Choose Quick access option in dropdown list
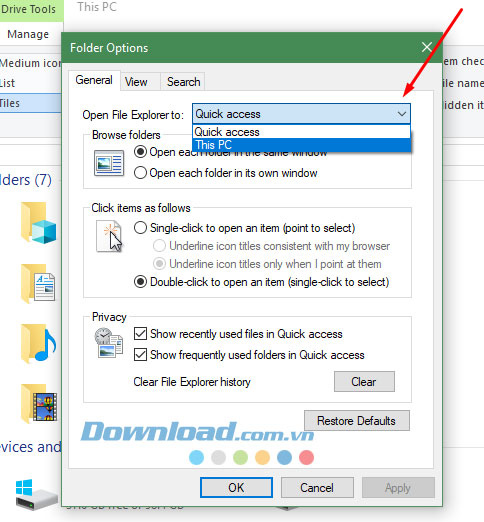Screen dimensions: 484x522 point(302,132)
